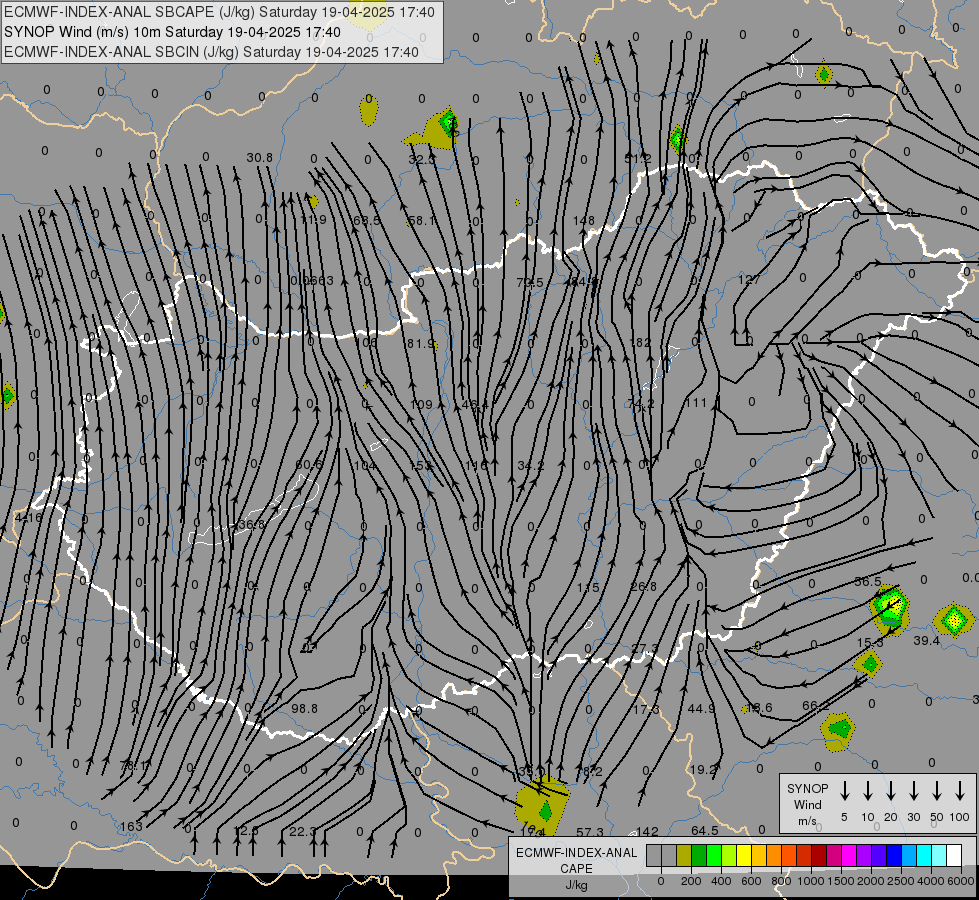This screenshot has width=979, height=900.
Task: Click the map value 81.9
Action: tap(420, 344)
